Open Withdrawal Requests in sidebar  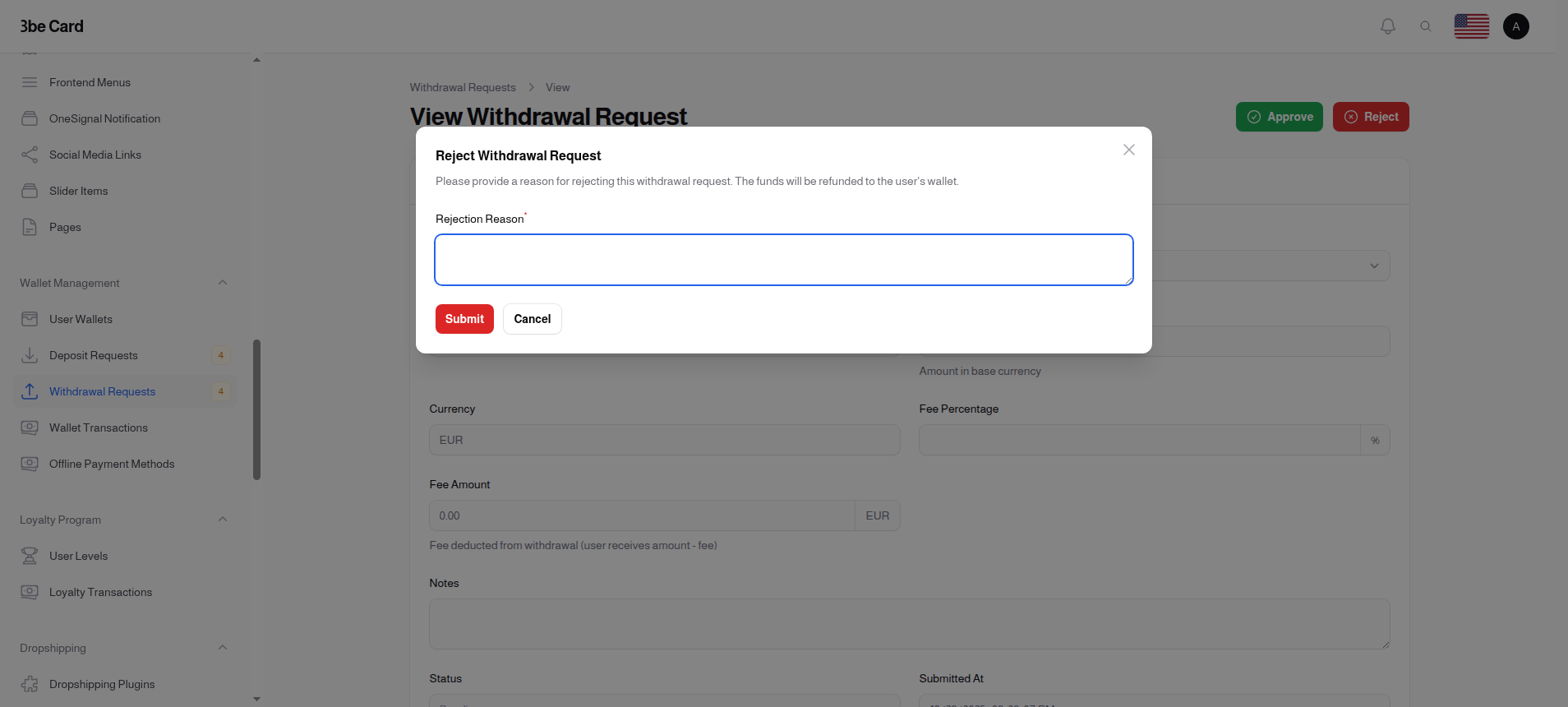[x=125, y=391]
